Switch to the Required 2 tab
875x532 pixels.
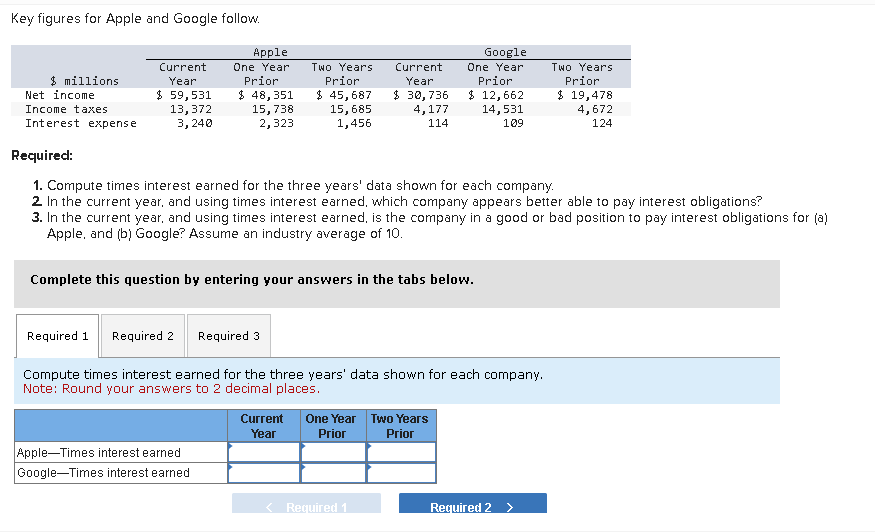143,336
